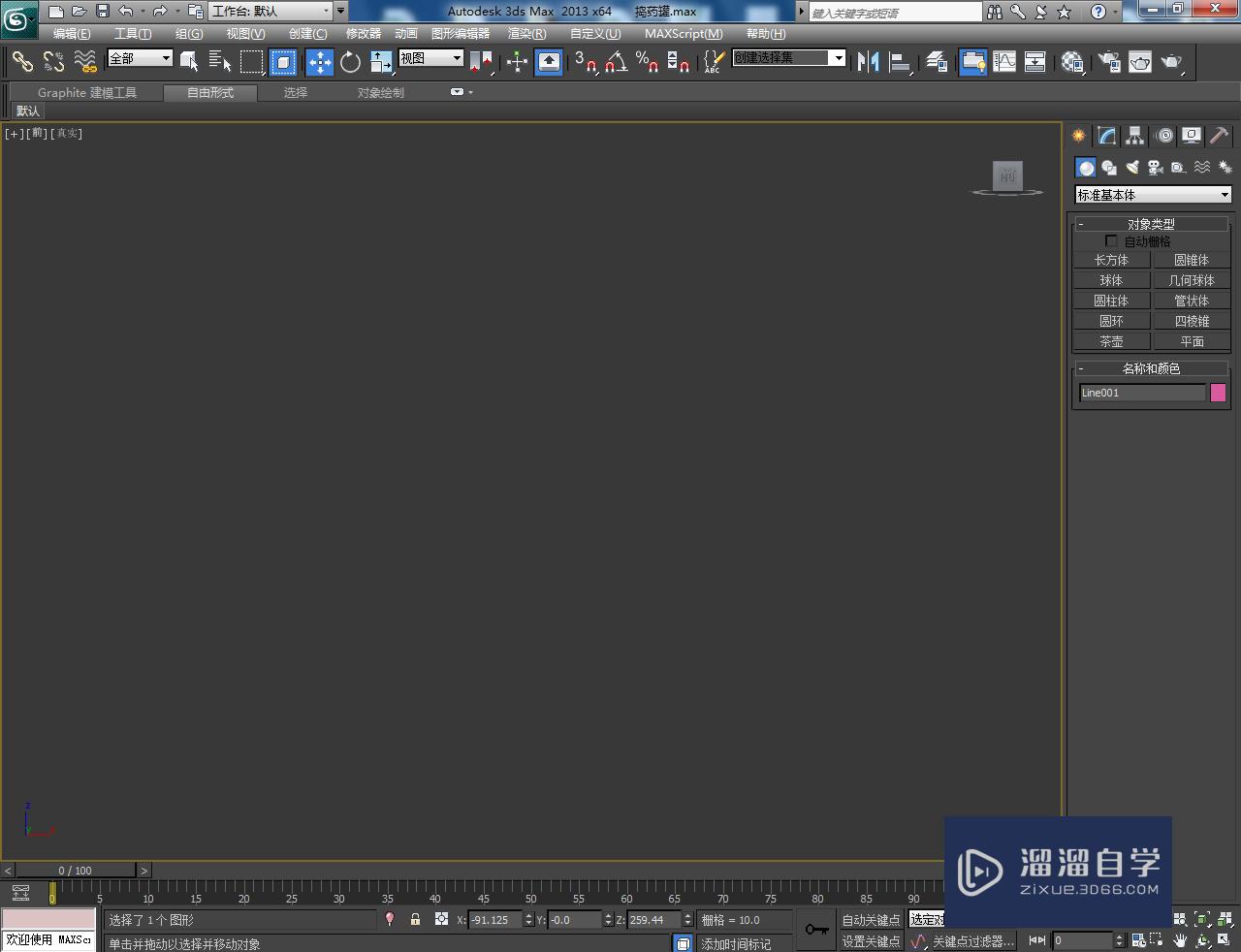Open the Schematic View
Image resolution: width=1241 pixels, height=952 pixels.
coord(1035,62)
